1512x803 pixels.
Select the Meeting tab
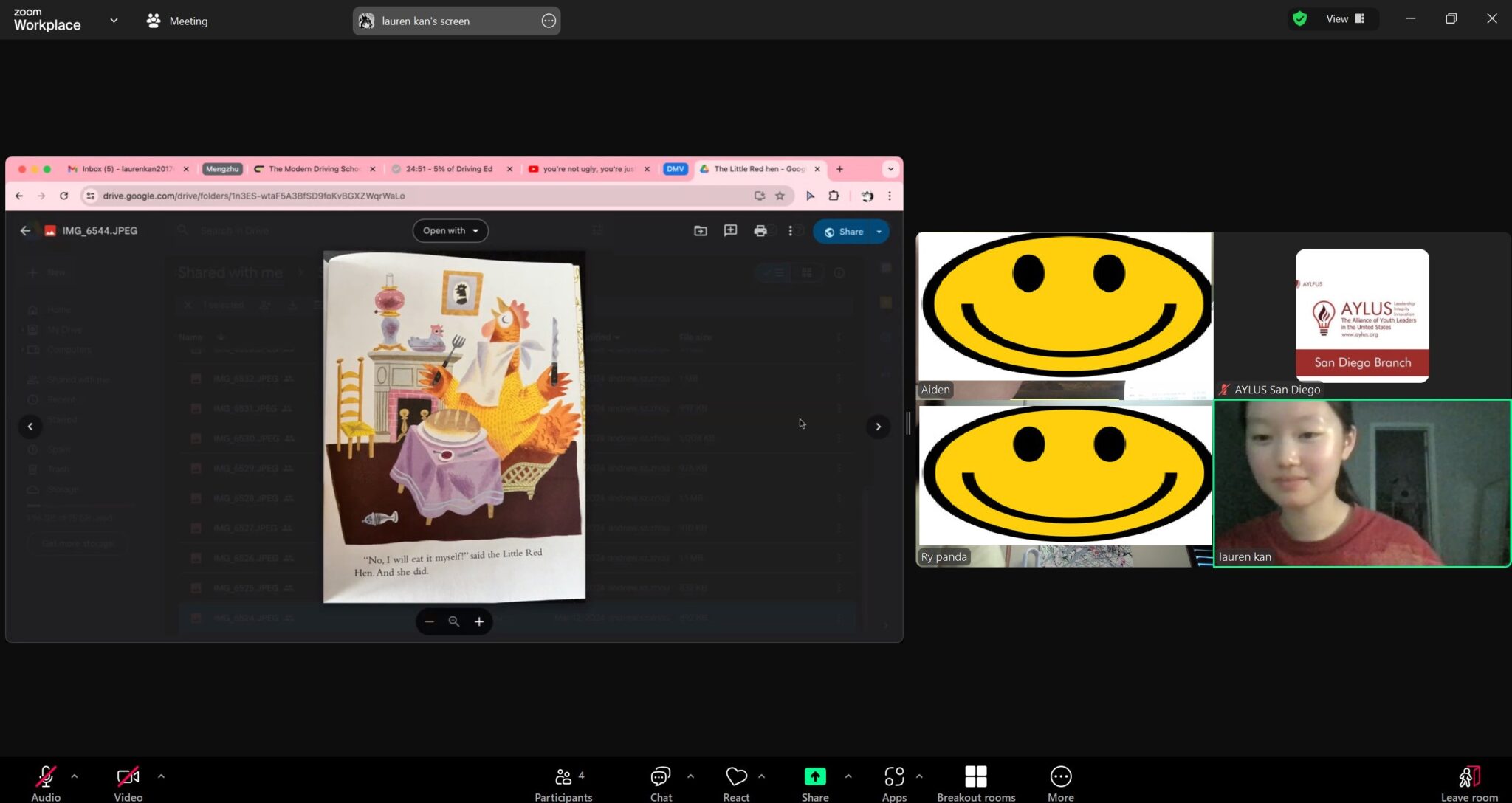[177, 21]
